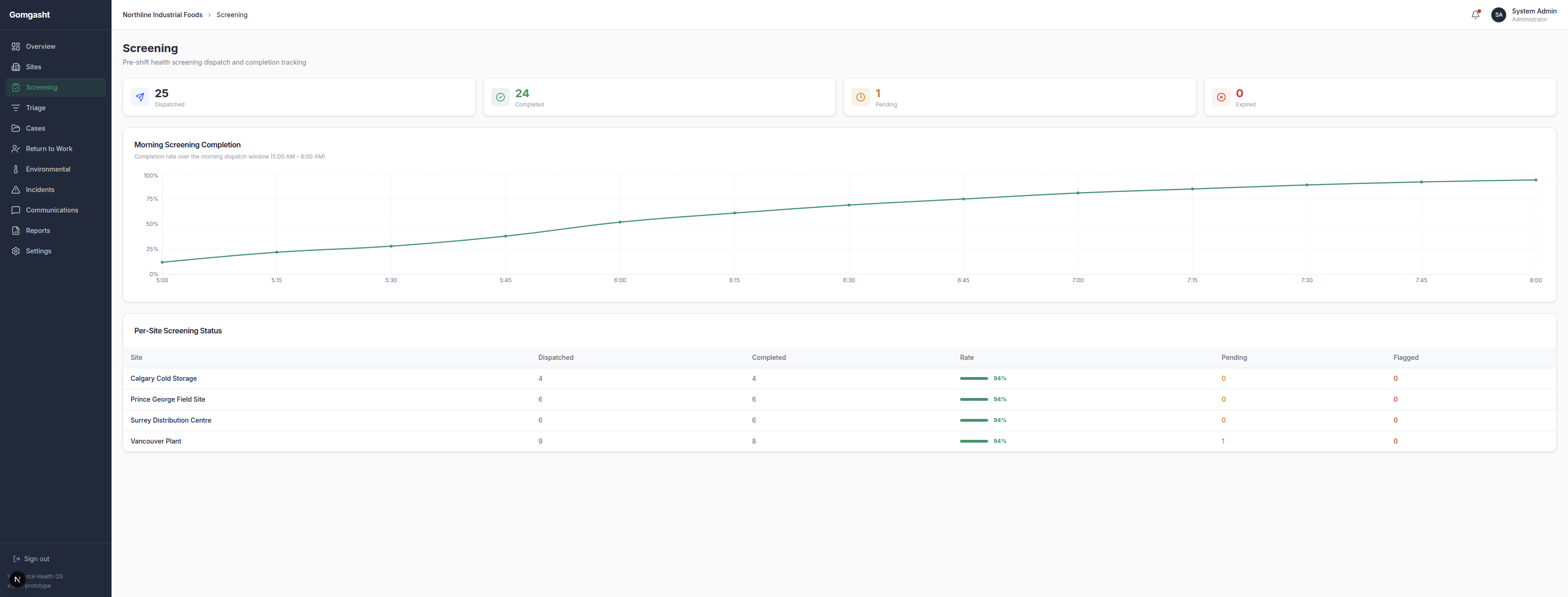
Task: Select Triage in the sidebar
Action: [56, 108]
